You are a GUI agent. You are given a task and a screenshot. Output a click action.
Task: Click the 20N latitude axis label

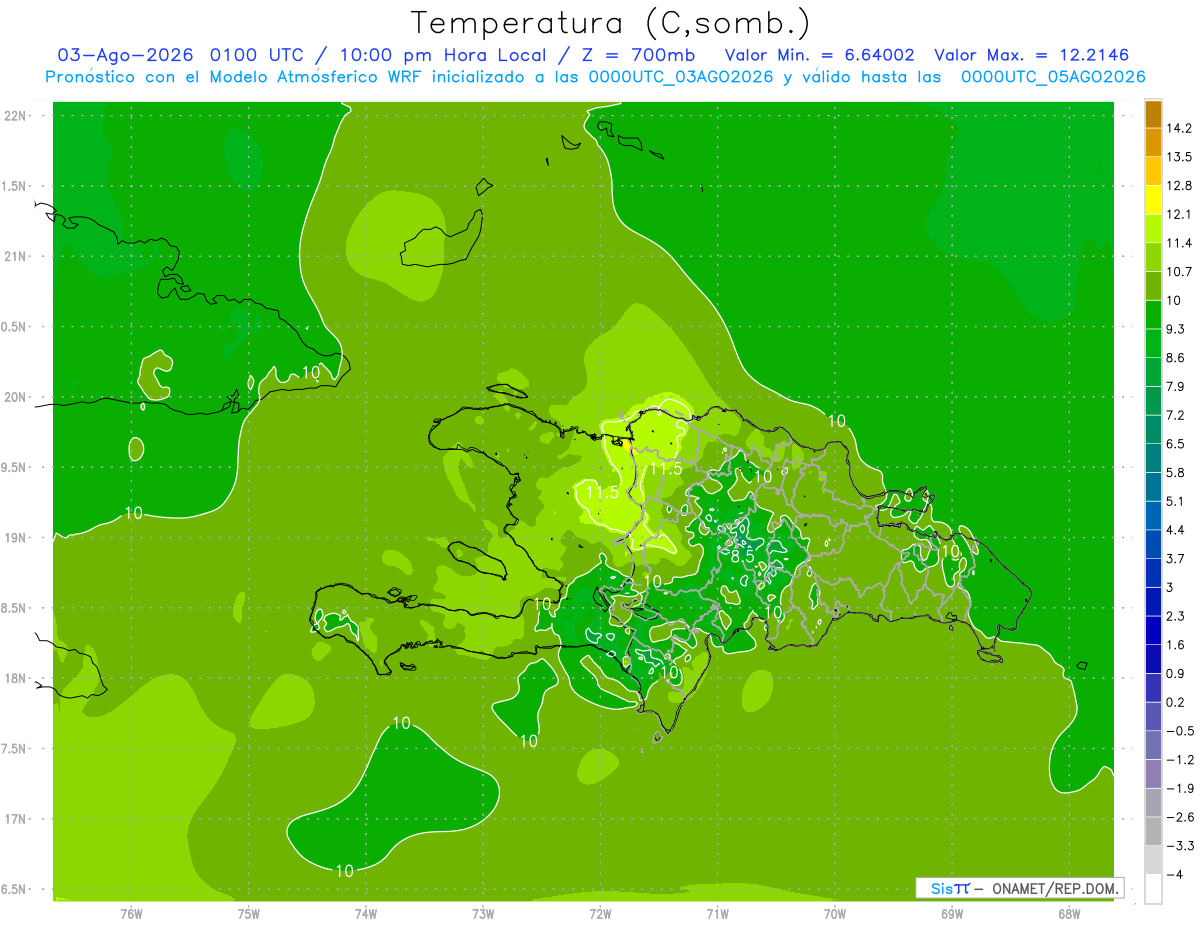point(17,397)
